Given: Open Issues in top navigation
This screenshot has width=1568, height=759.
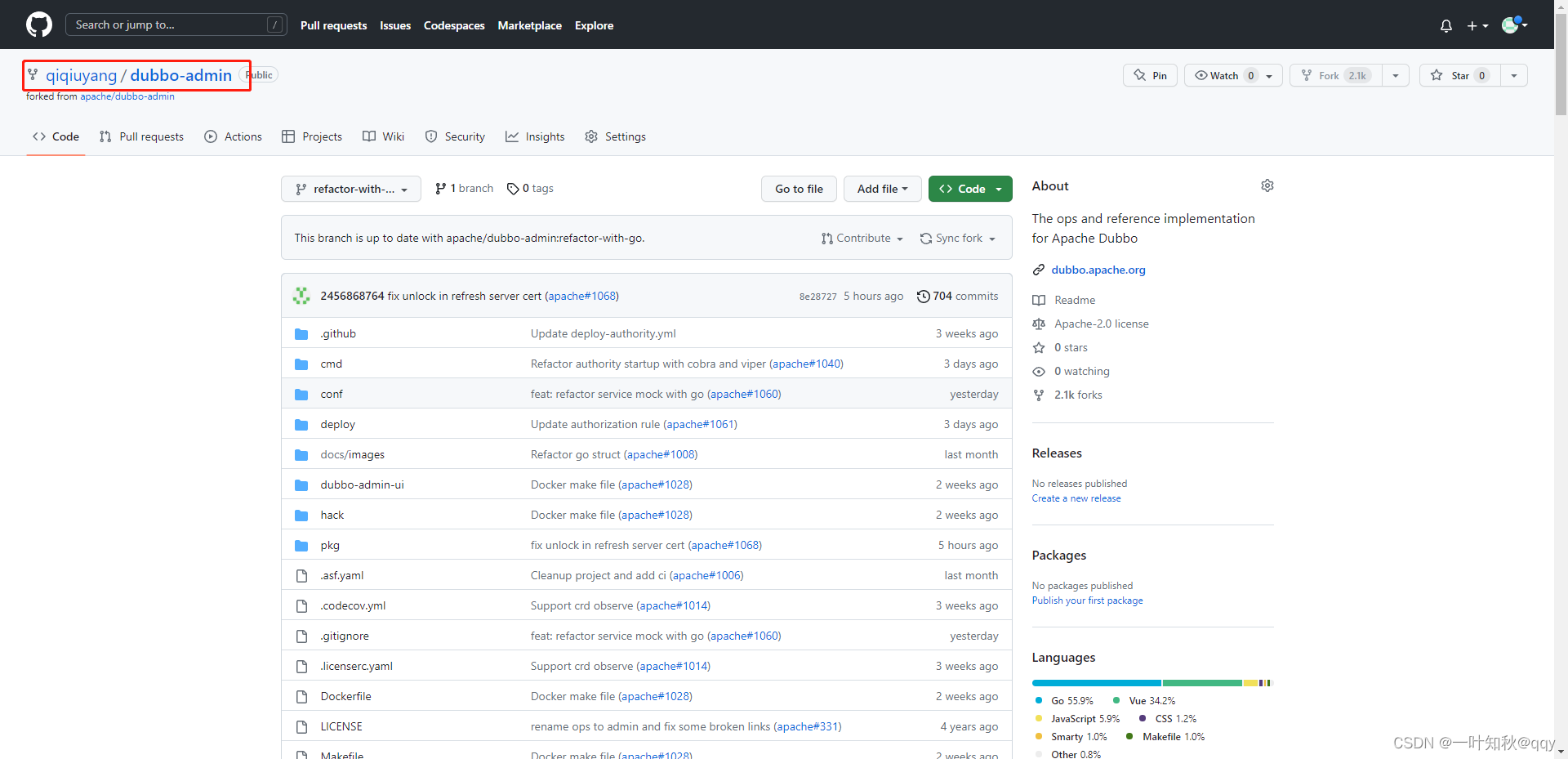Looking at the screenshot, I should (x=395, y=25).
